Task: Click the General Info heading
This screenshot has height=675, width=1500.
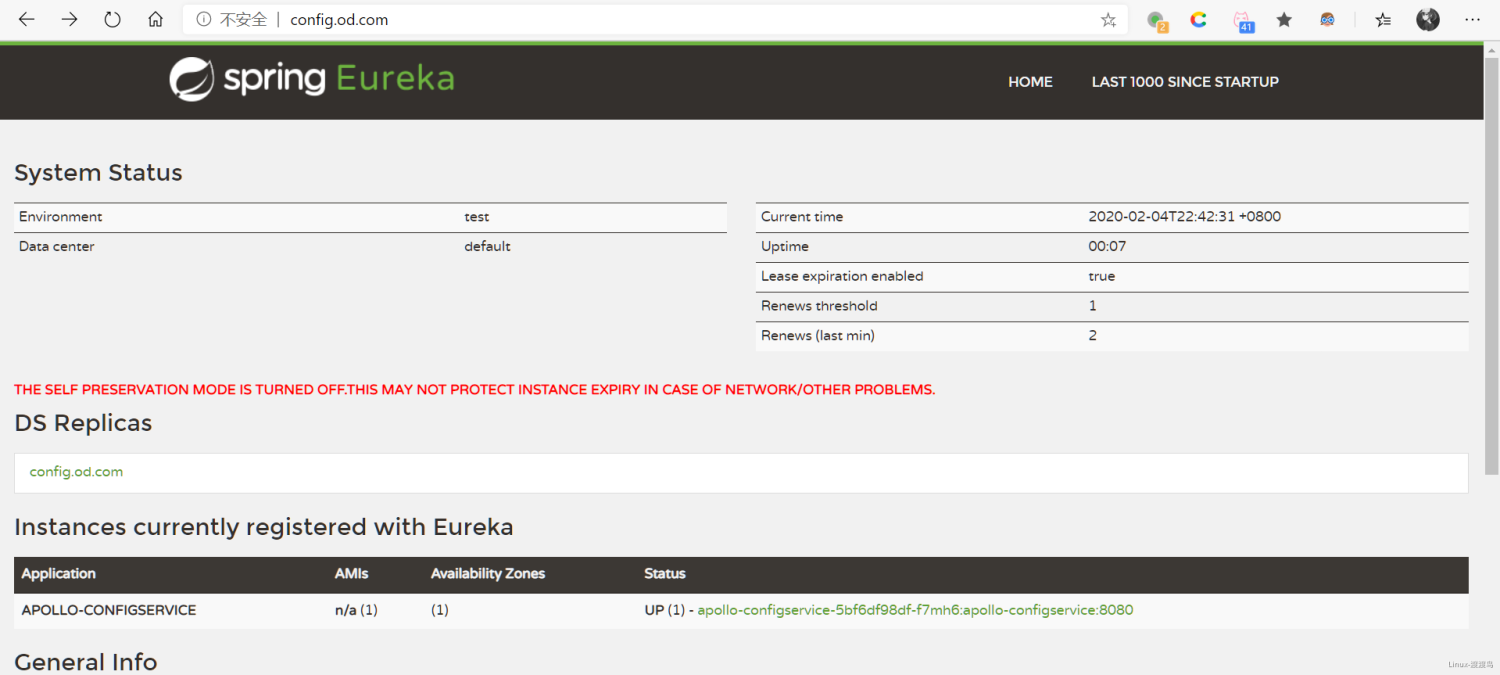Action: (86, 662)
